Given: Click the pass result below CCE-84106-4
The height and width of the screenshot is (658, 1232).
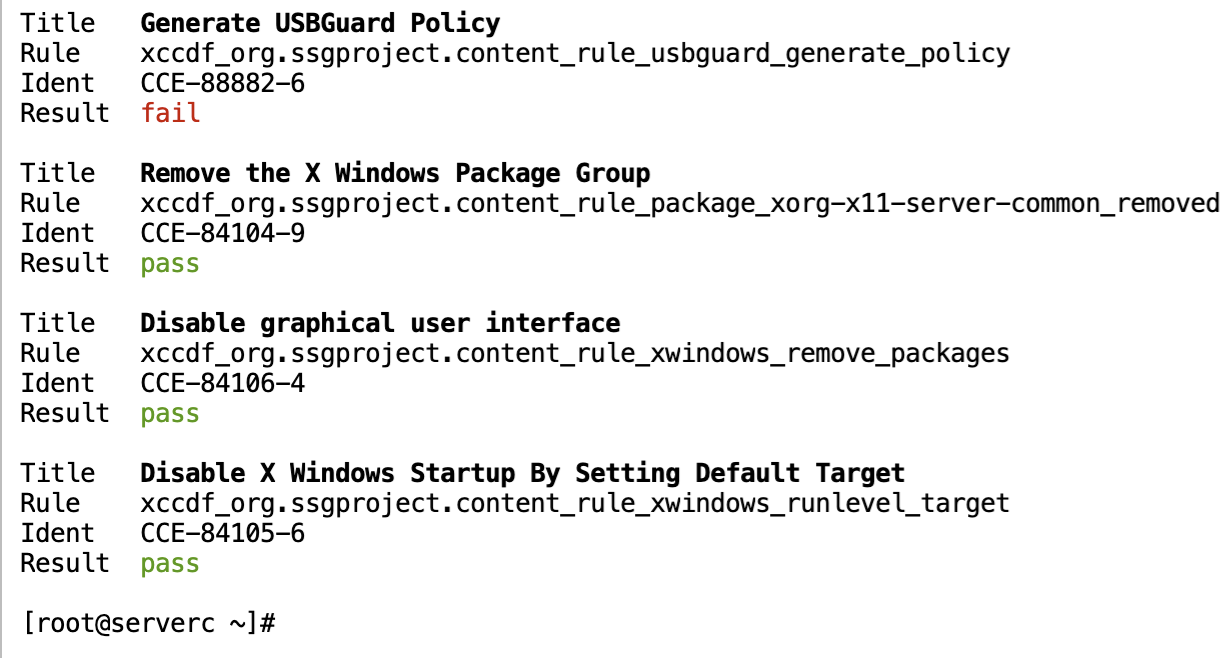Looking at the screenshot, I should pyautogui.click(x=170, y=413).
